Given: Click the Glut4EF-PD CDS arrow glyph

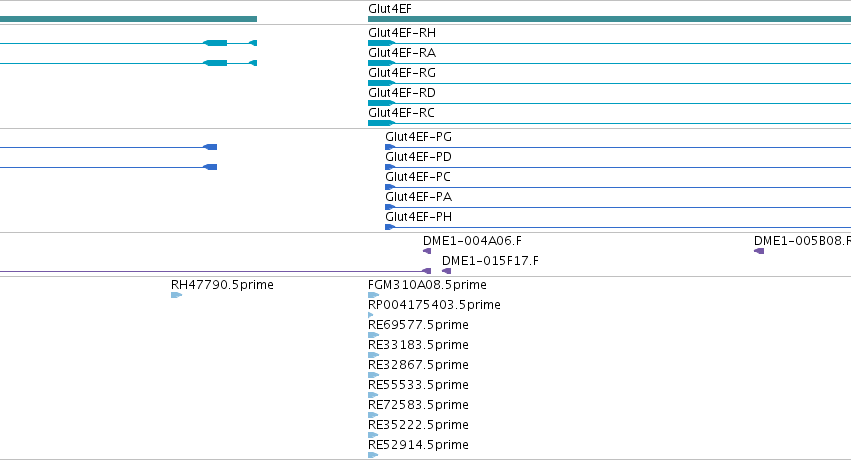Looking at the screenshot, I should click(390, 167).
